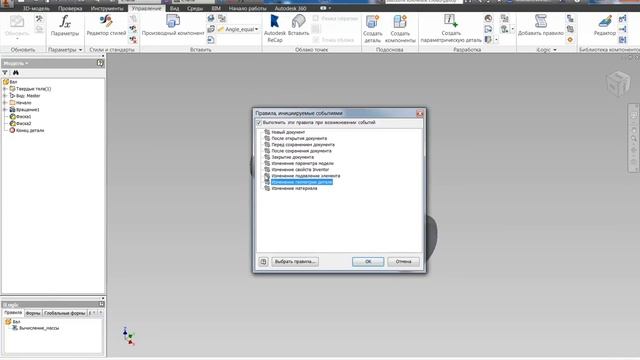The width and height of the screenshot is (640, 360).
Task: Click the gear icon in the iLogic ribbon group
Action: tap(570, 40)
